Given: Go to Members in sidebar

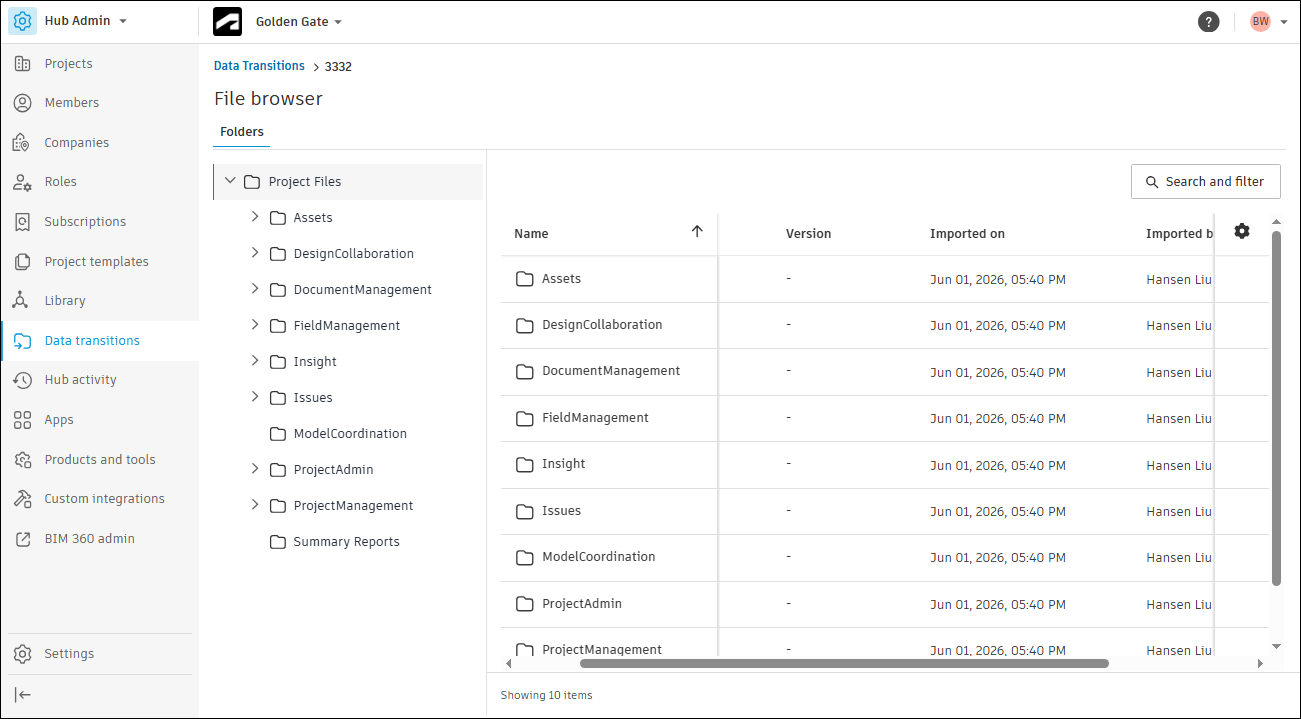Looking at the screenshot, I should [72, 103].
